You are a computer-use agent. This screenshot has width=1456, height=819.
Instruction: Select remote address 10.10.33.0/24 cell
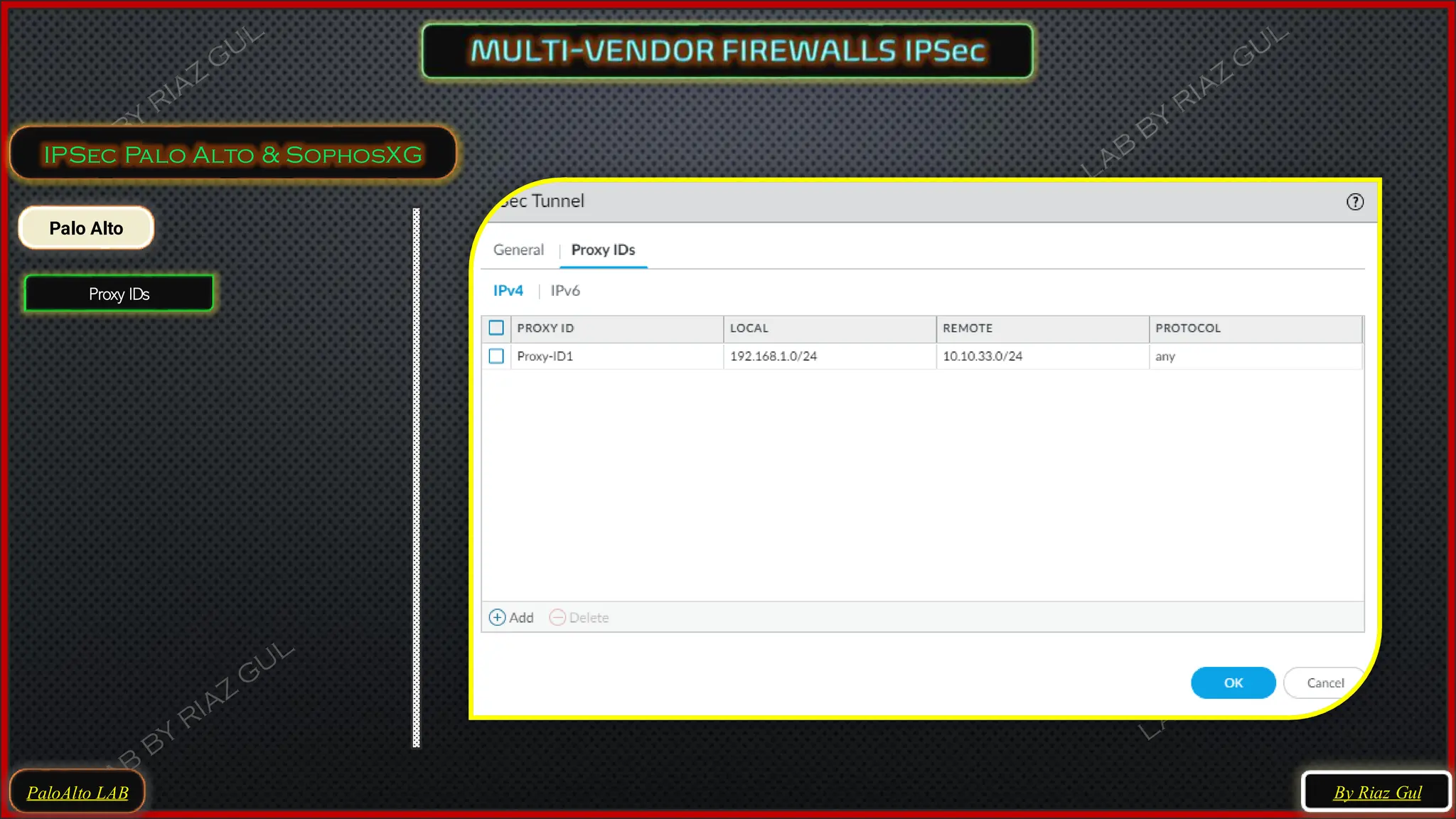(x=1042, y=356)
